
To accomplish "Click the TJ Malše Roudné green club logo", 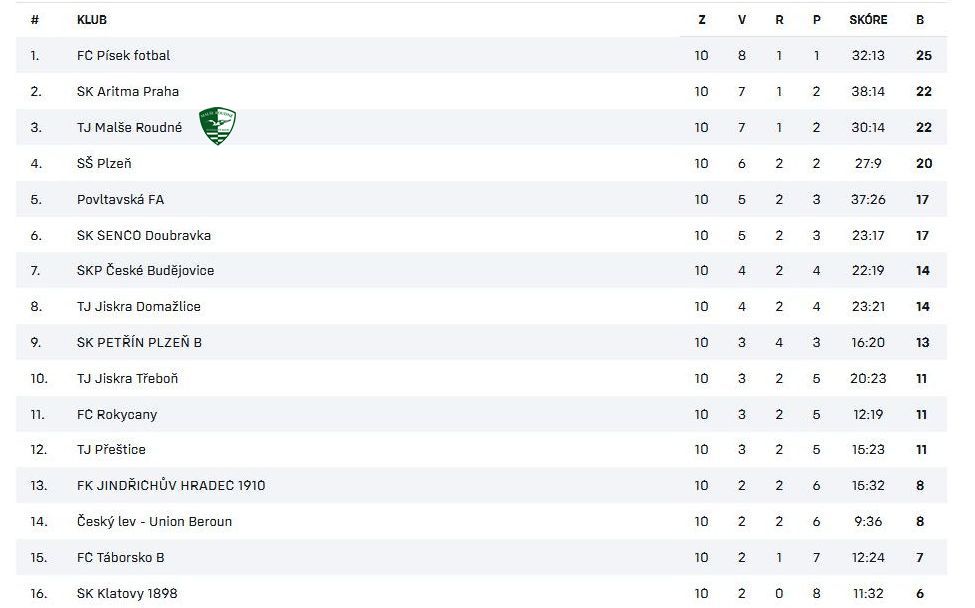I will 217,126.
